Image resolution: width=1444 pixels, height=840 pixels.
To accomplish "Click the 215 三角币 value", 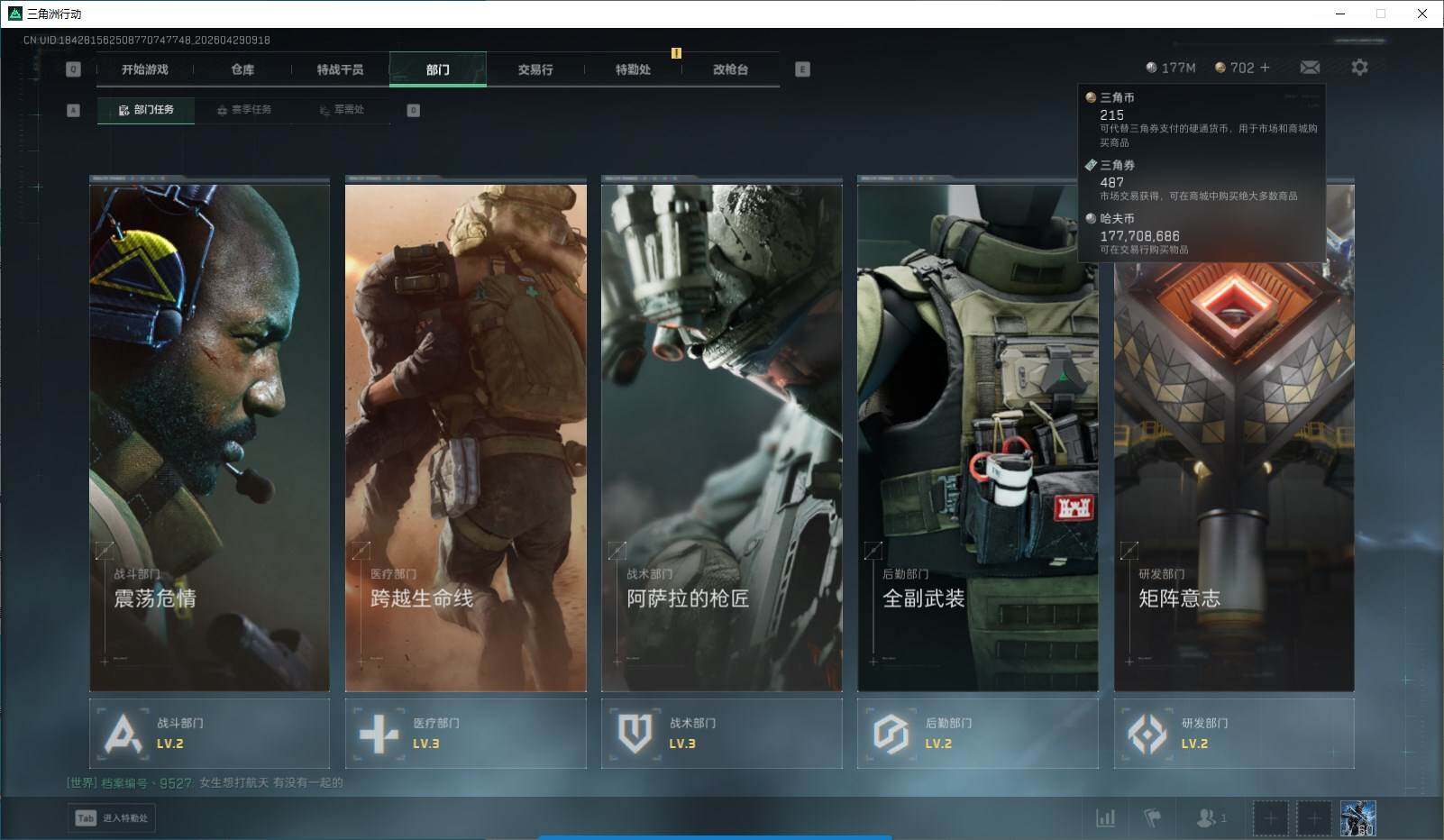I will click(x=1112, y=115).
